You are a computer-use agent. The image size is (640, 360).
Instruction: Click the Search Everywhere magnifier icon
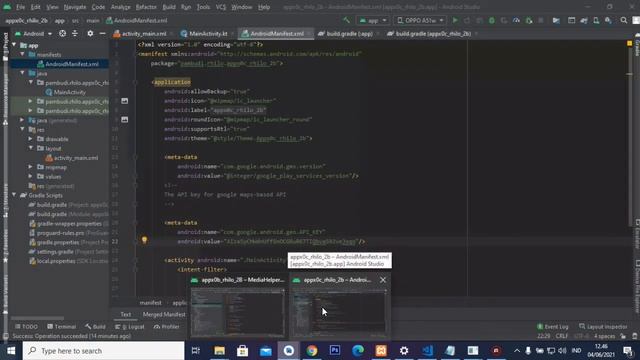click(624, 20)
